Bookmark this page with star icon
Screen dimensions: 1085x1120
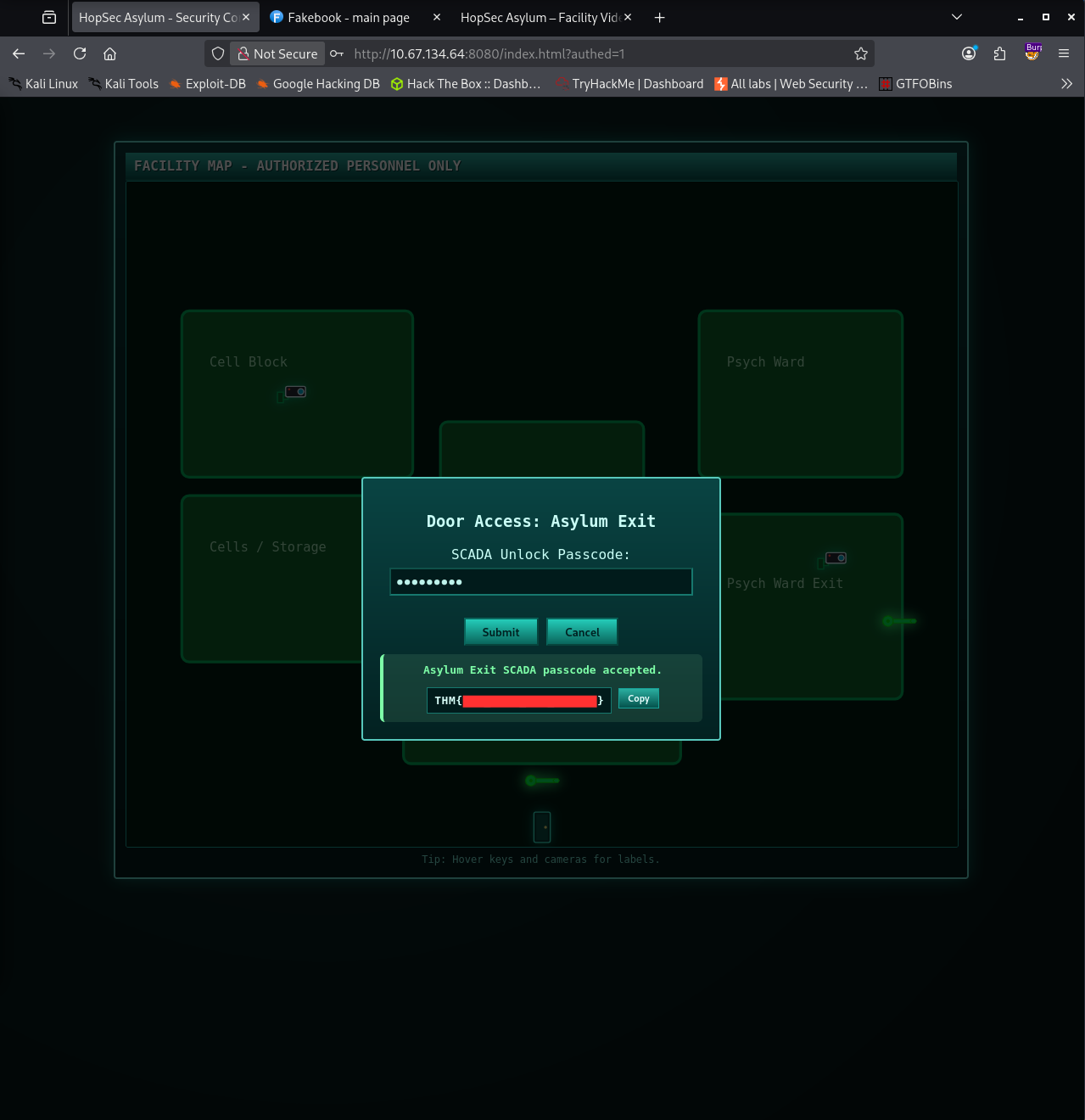coord(861,53)
